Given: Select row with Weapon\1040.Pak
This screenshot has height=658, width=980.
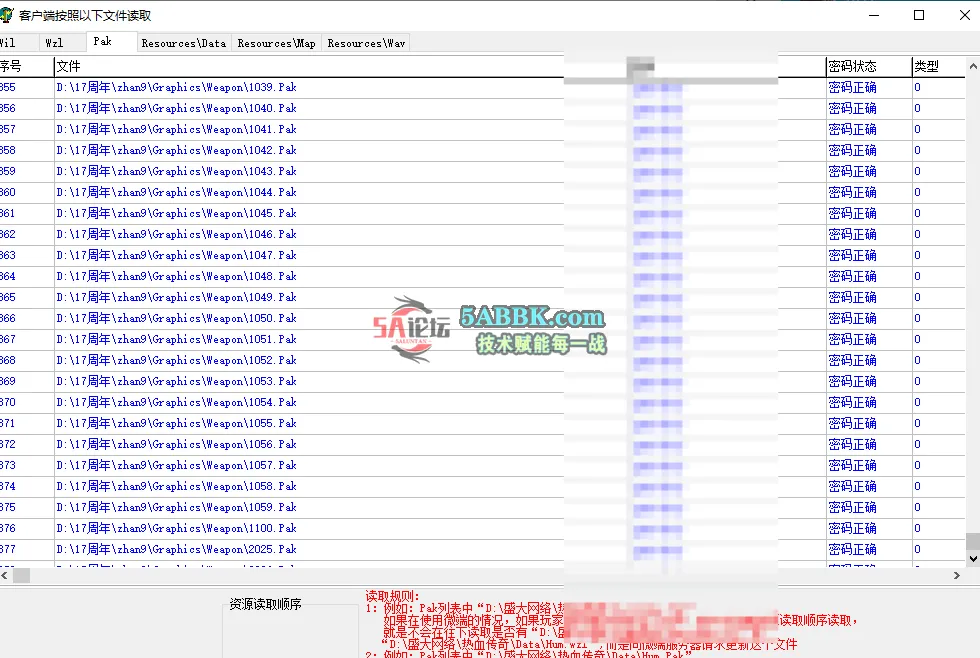Looking at the screenshot, I should (482, 109).
